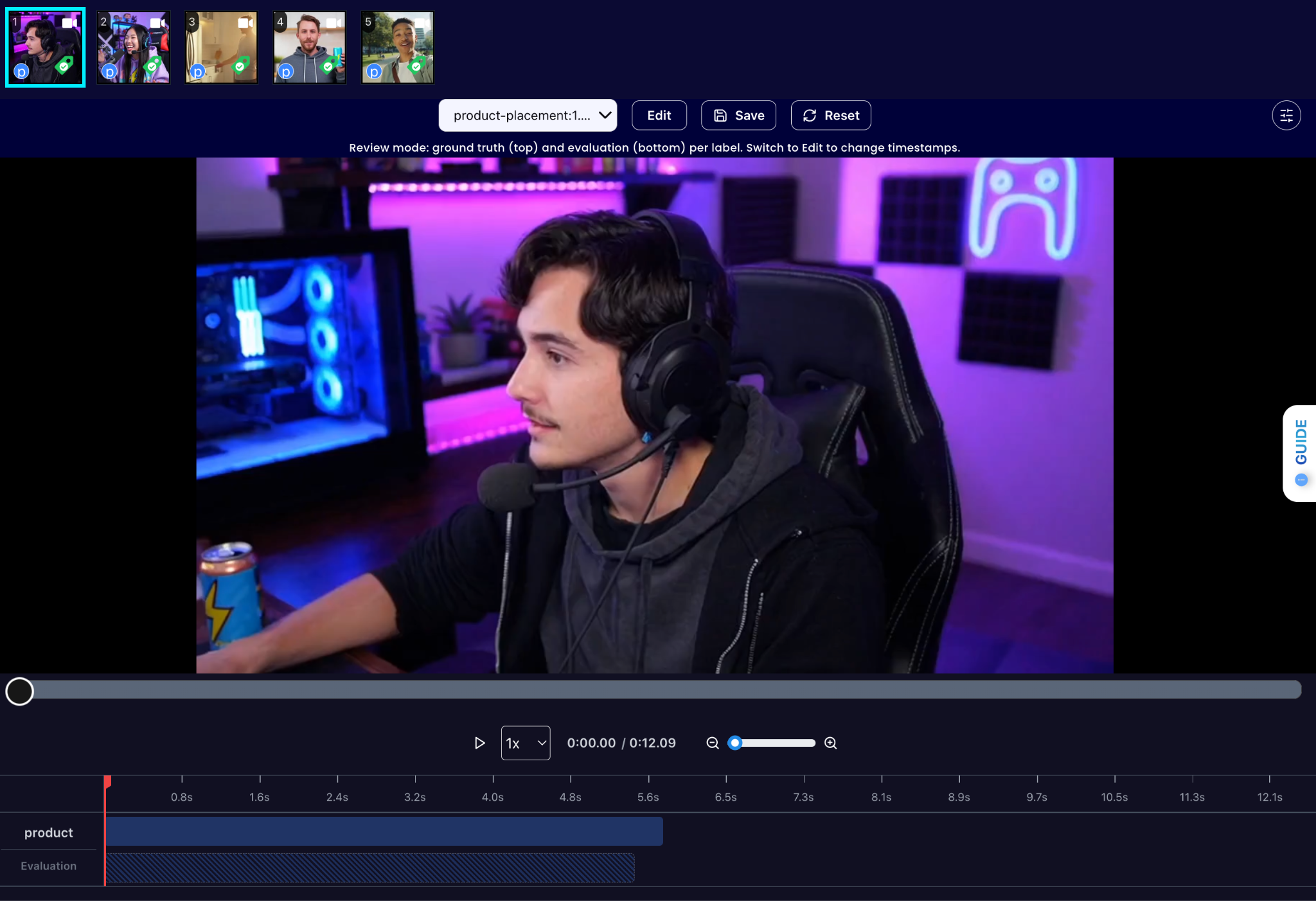Viewport: 1316px width, 901px height.
Task: Click the video camera icon on thumbnail 3
Action: pyautogui.click(x=245, y=23)
